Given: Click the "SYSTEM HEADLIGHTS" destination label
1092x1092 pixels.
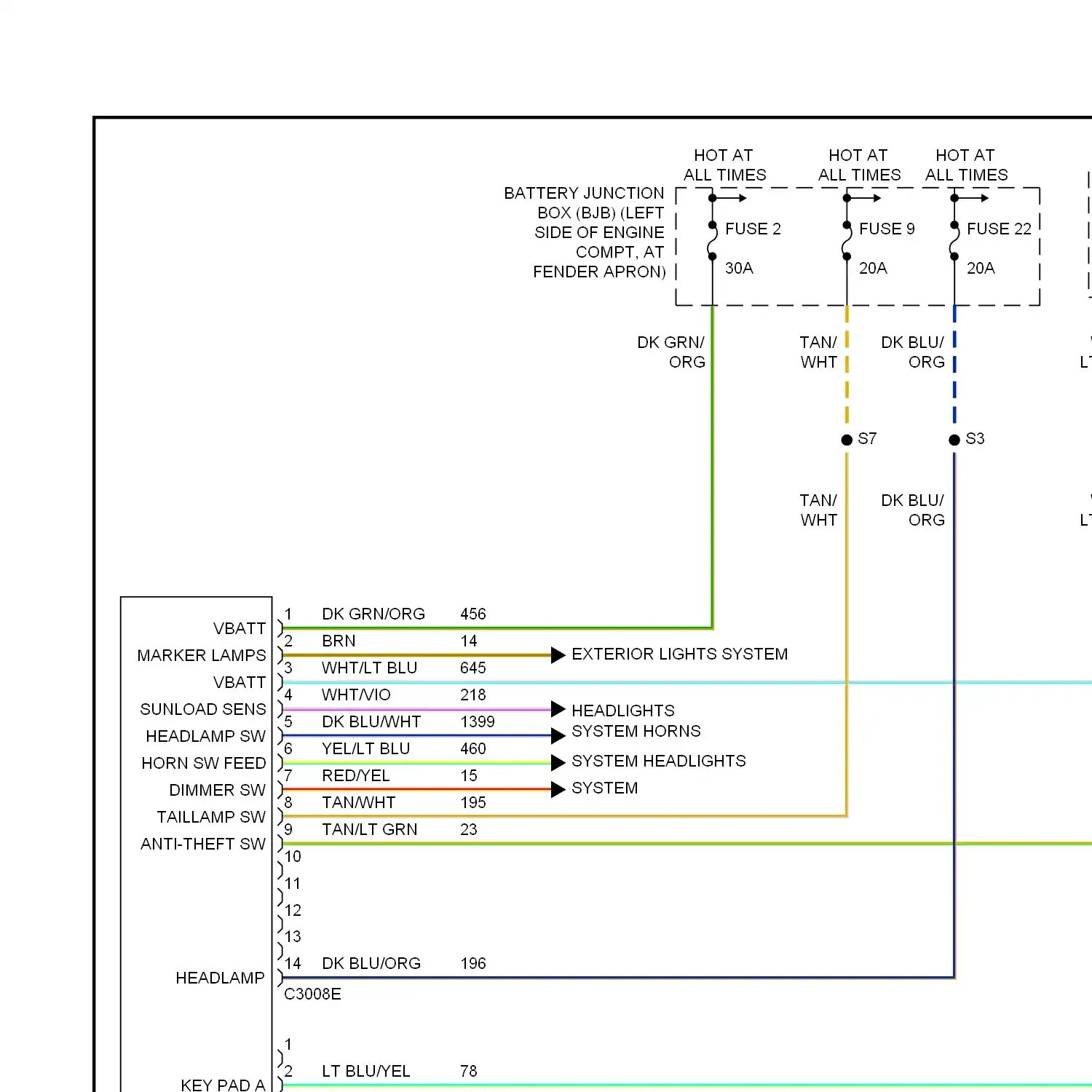Looking at the screenshot, I should [x=659, y=761].
